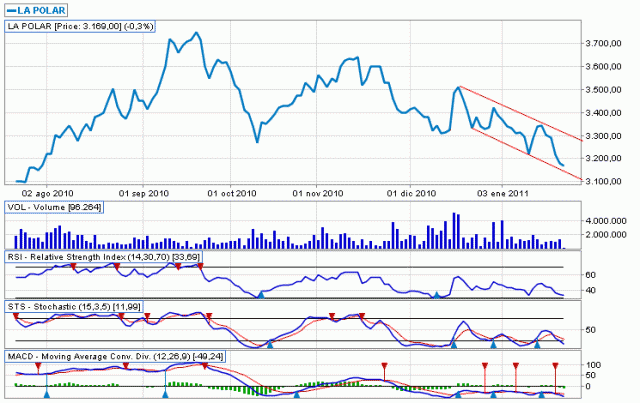Click the LA POLAR legend entry at top

36,10
